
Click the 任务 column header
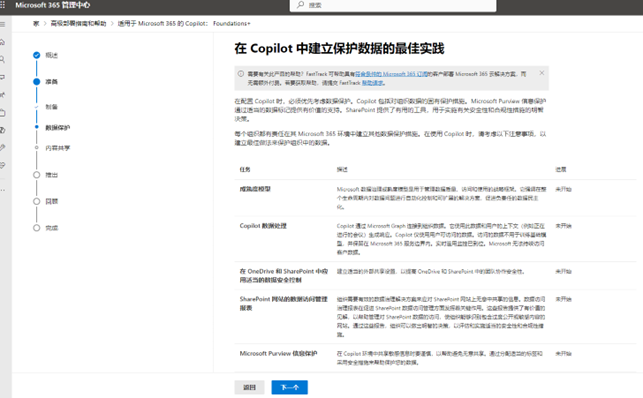[245, 170]
